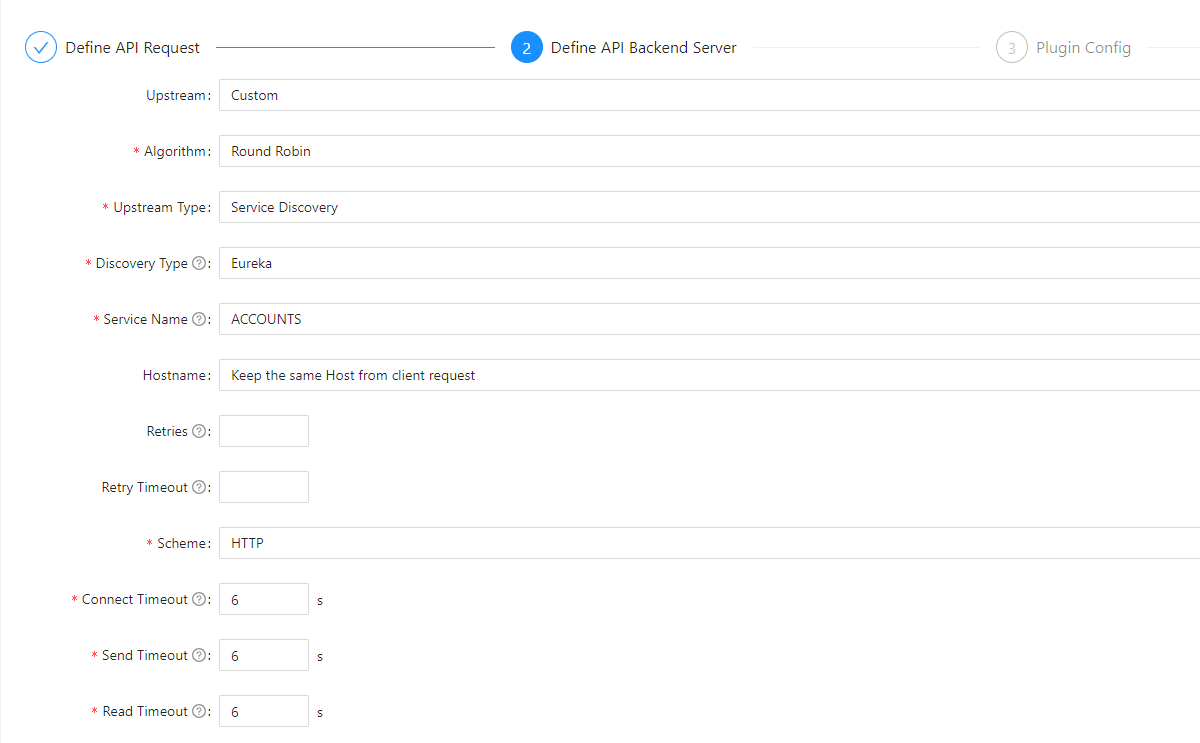Click the checkmark icon on completed step one
Image resolution: width=1200 pixels, height=743 pixels.
pyautogui.click(x=41, y=47)
